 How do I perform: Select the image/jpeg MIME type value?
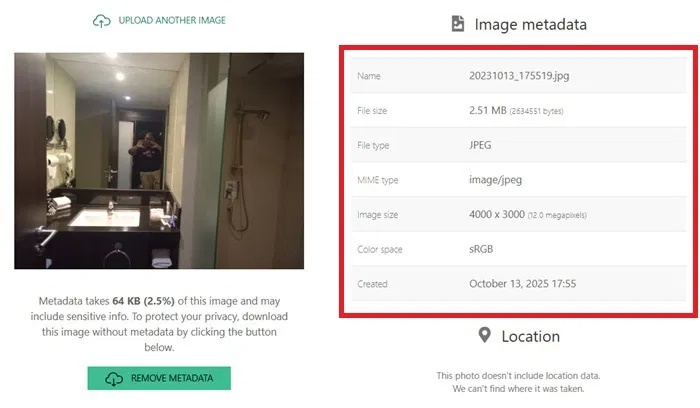click(x=497, y=180)
